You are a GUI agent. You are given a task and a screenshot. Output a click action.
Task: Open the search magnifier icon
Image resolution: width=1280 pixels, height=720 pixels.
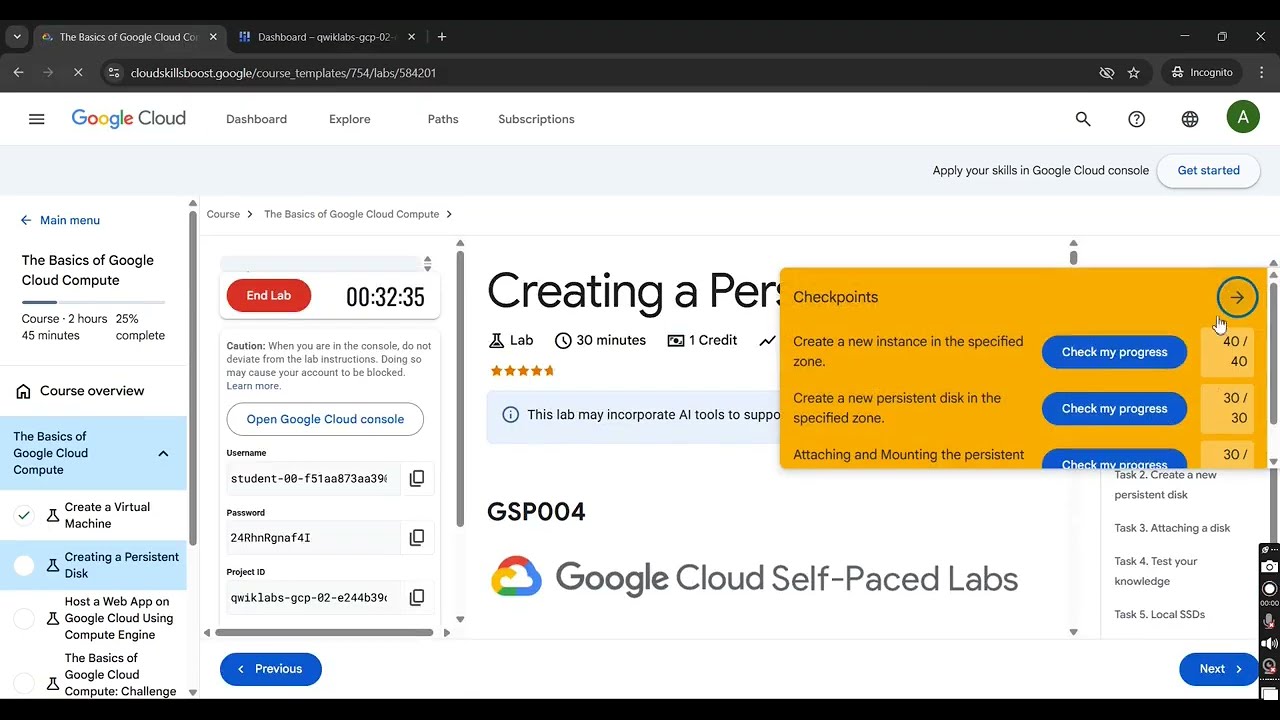[1083, 119]
